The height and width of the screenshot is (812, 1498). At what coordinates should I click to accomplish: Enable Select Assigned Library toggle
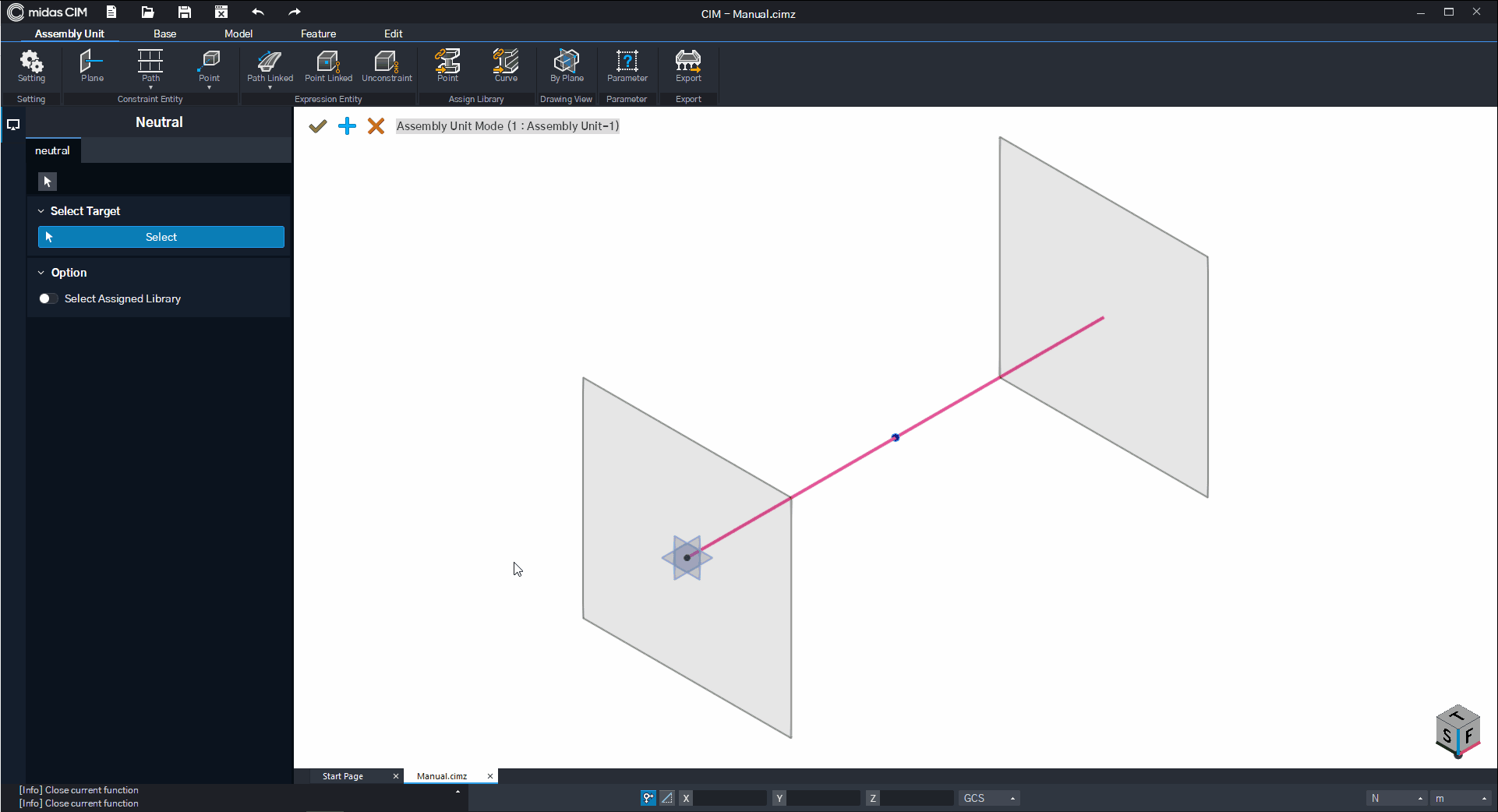48,298
